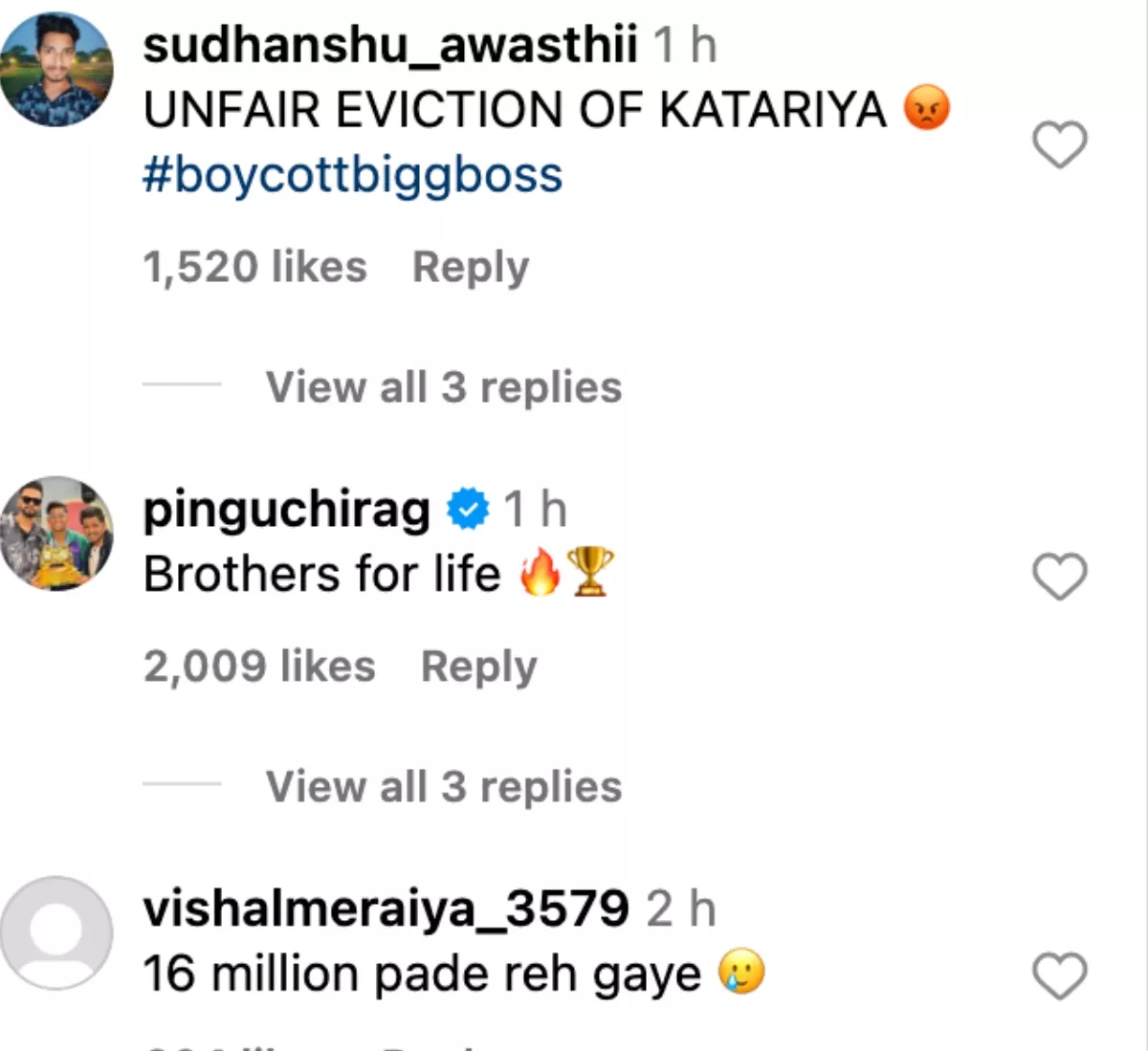
Task: Reply to pinguchirag's comment
Action: point(478,667)
